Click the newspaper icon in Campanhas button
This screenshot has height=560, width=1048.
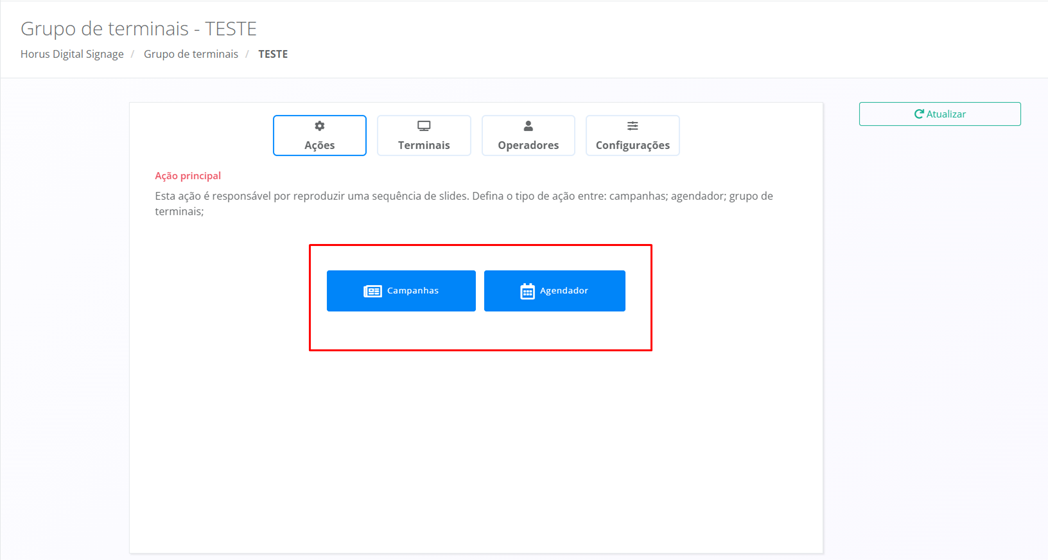point(372,291)
